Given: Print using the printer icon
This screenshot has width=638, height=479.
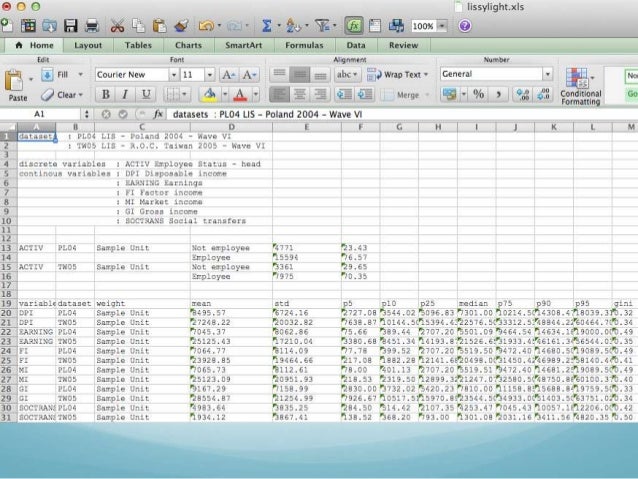Looking at the screenshot, I should pyautogui.click(x=92, y=26).
